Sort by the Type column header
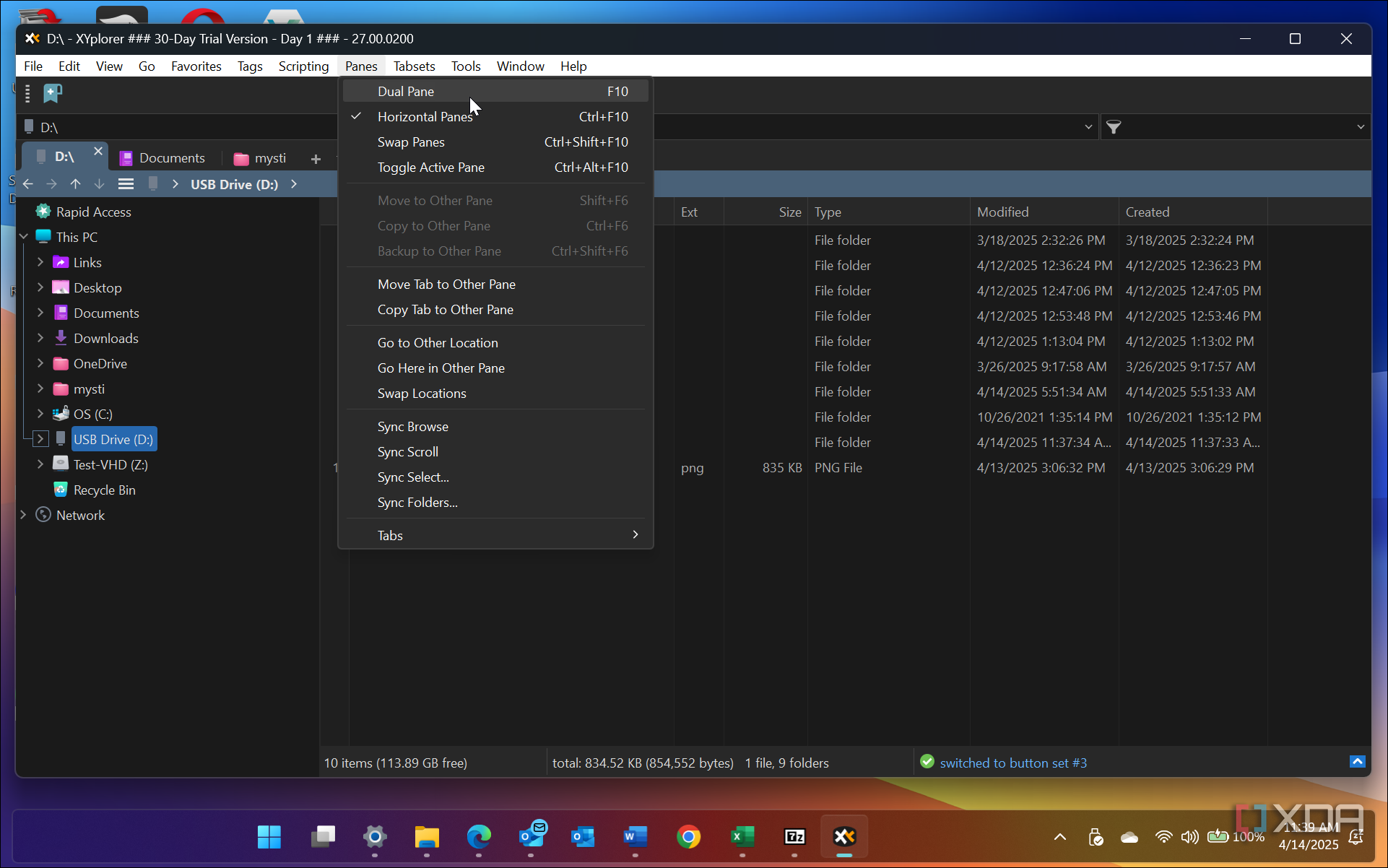This screenshot has height=868, width=1388. pos(889,212)
